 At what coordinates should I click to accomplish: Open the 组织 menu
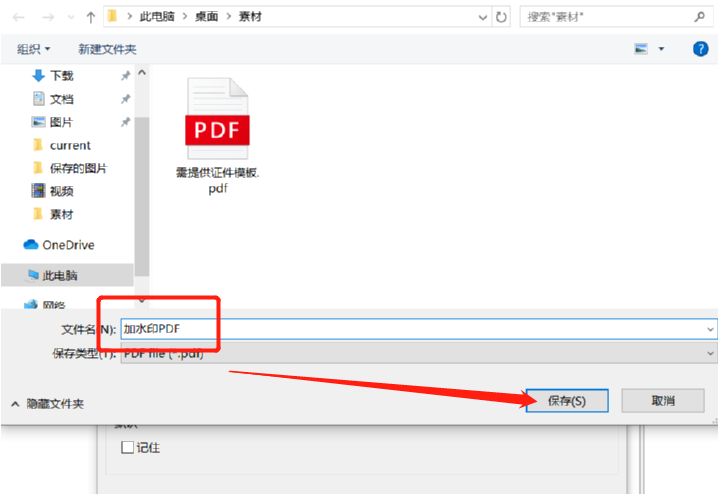[x=33, y=49]
